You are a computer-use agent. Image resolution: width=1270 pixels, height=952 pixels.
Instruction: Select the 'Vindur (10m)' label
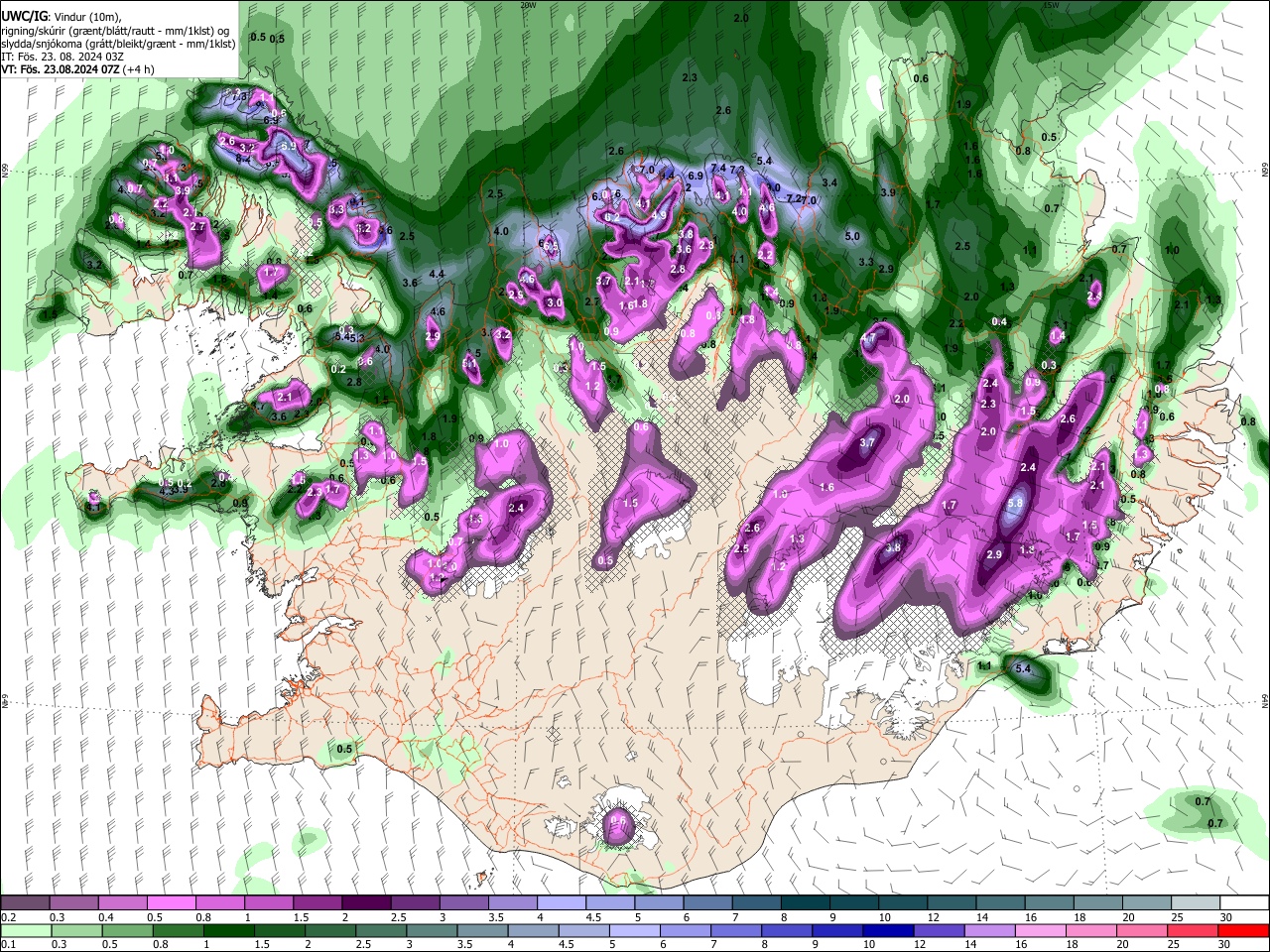[84, 16]
